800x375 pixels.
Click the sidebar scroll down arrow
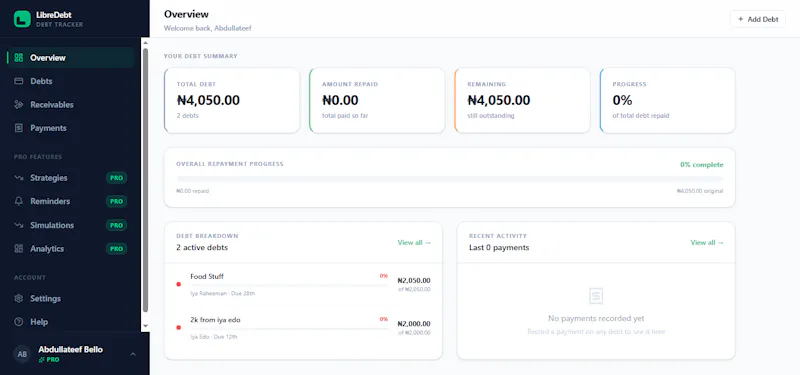click(x=145, y=326)
